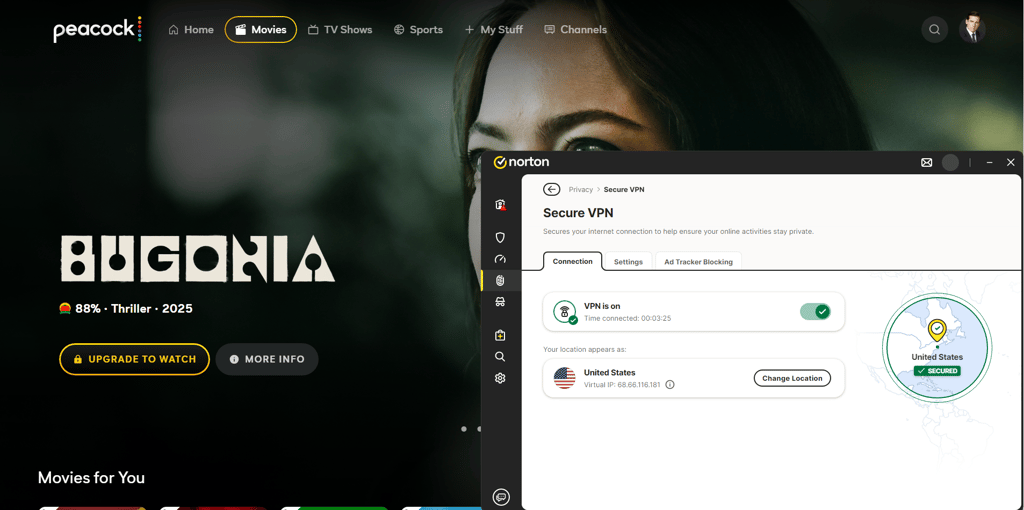Viewport: 1024px width, 510px height.
Task: Open Peacock search magnifier icon
Action: tap(935, 29)
